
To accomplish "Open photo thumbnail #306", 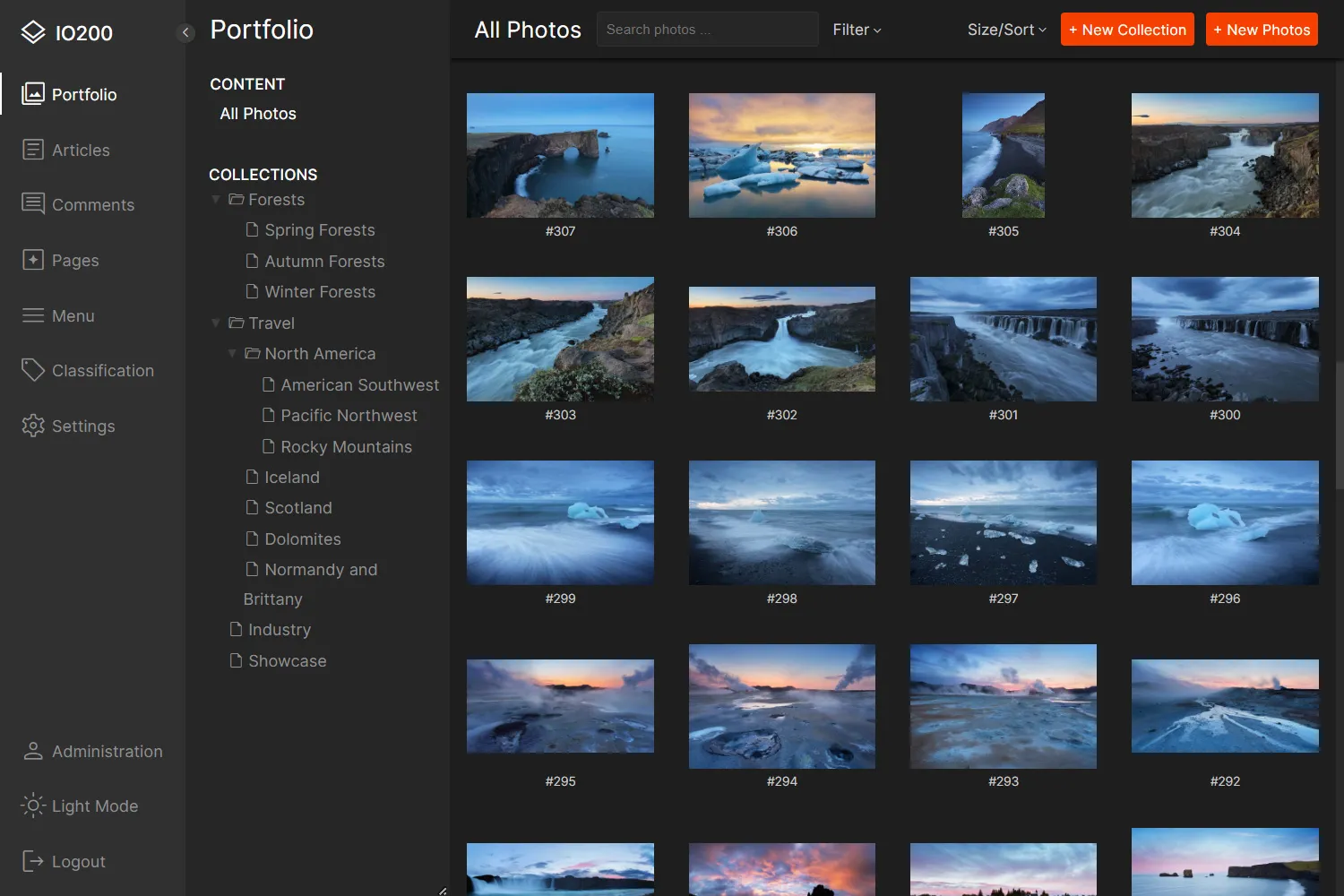I will click(x=781, y=155).
